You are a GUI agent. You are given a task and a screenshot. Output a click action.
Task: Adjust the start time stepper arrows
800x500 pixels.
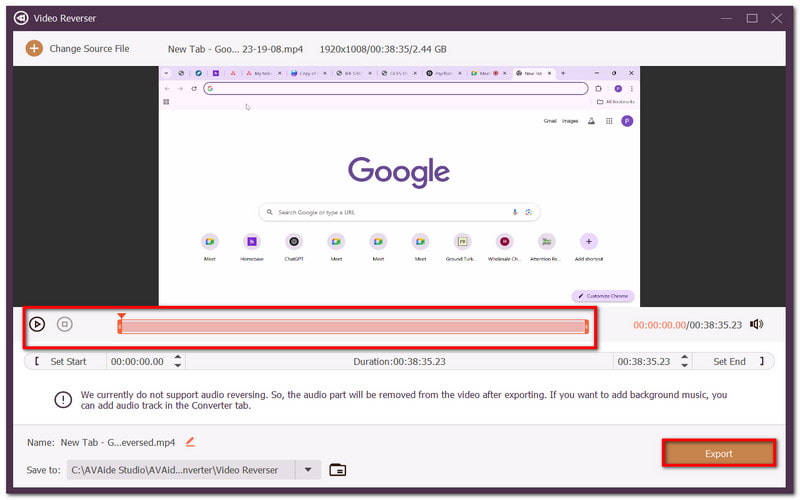[x=178, y=361]
